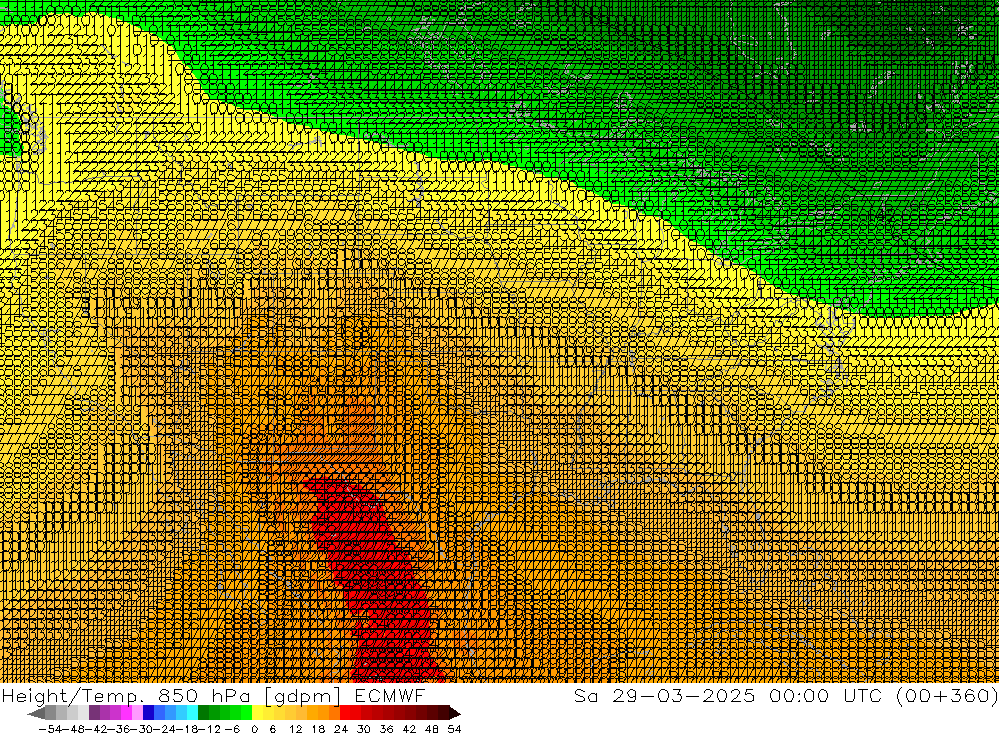This screenshot has width=1000, height=733.
Task: Click the legend value '-12'
Action: pyautogui.click(x=210, y=729)
